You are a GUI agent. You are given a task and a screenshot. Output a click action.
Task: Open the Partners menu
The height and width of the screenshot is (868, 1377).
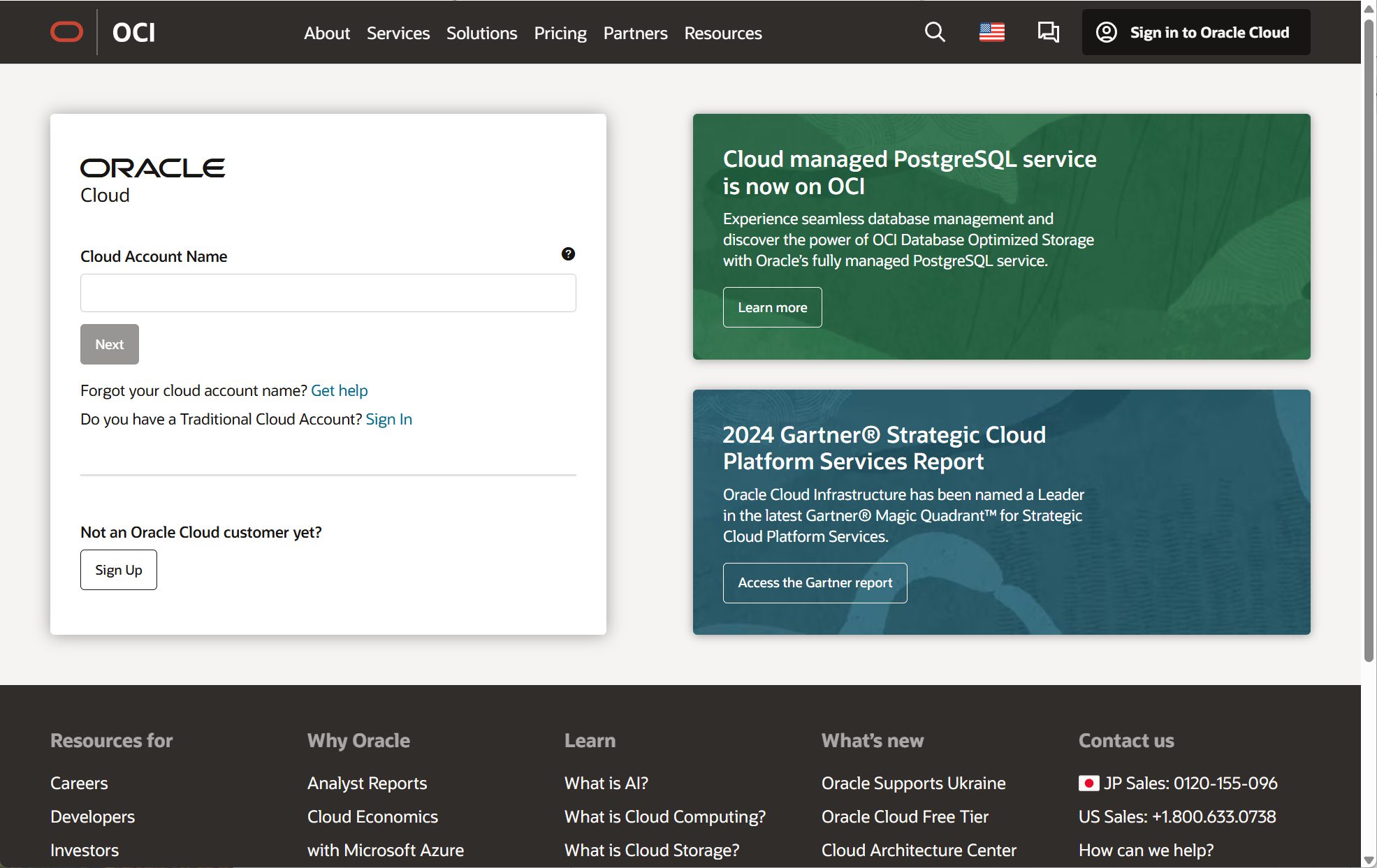click(635, 33)
